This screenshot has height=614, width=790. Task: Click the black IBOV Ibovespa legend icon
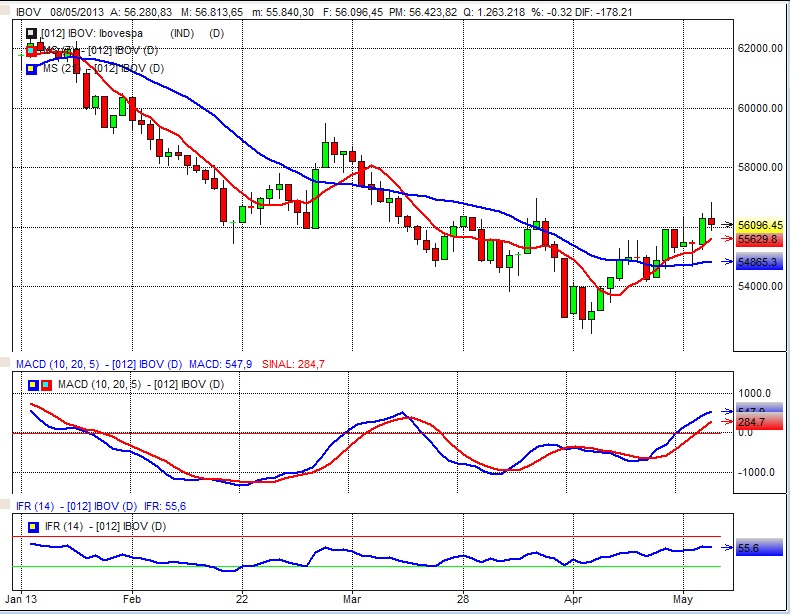pyautogui.click(x=32, y=33)
